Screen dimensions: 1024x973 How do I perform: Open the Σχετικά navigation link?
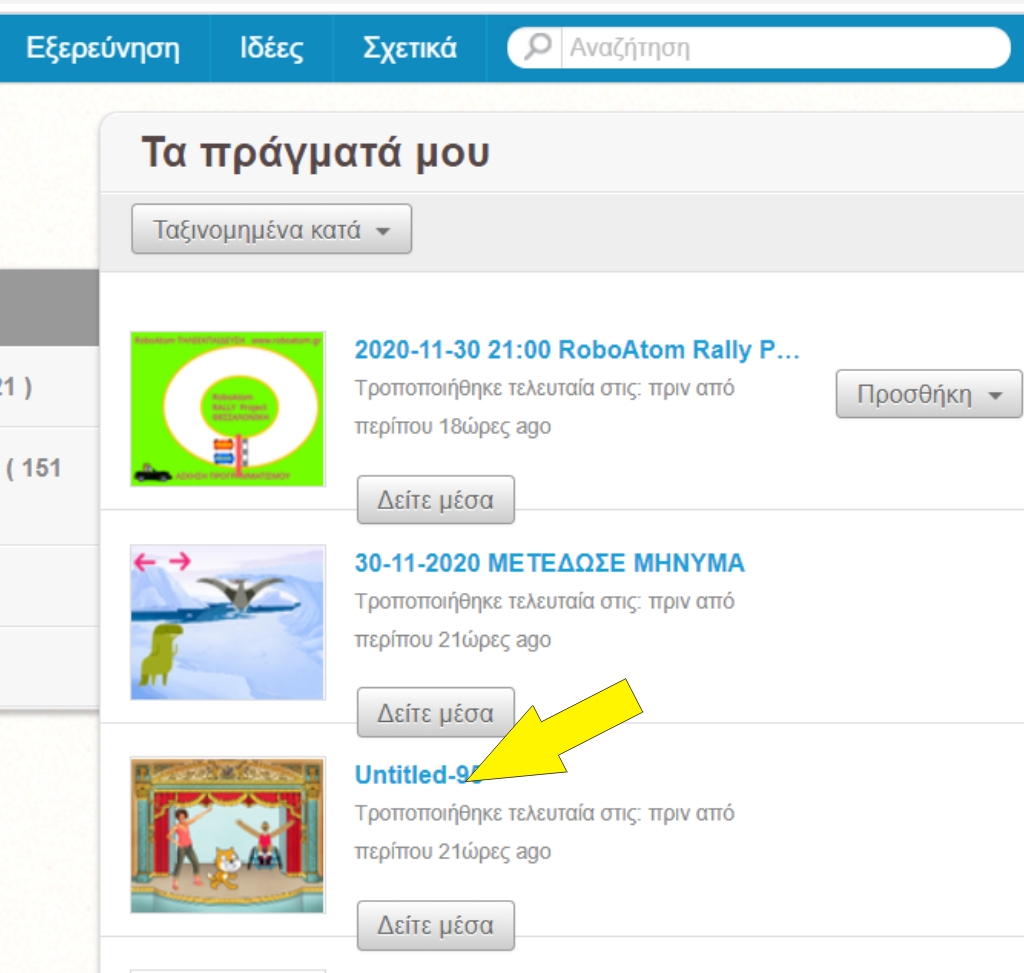click(409, 48)
